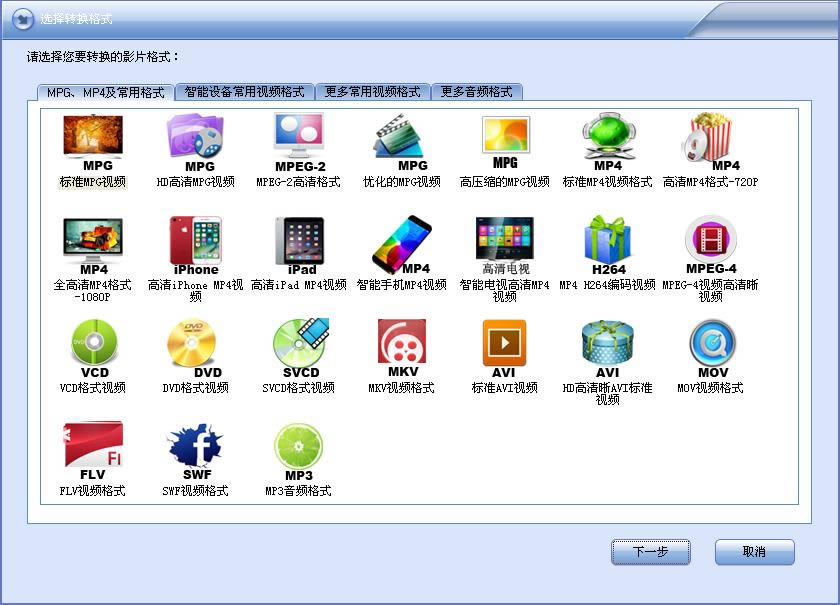This screenshot has height=605, width=840.
Task: Open the MPG、MP4及常用格式 tab
Action: tap(106, 92)
